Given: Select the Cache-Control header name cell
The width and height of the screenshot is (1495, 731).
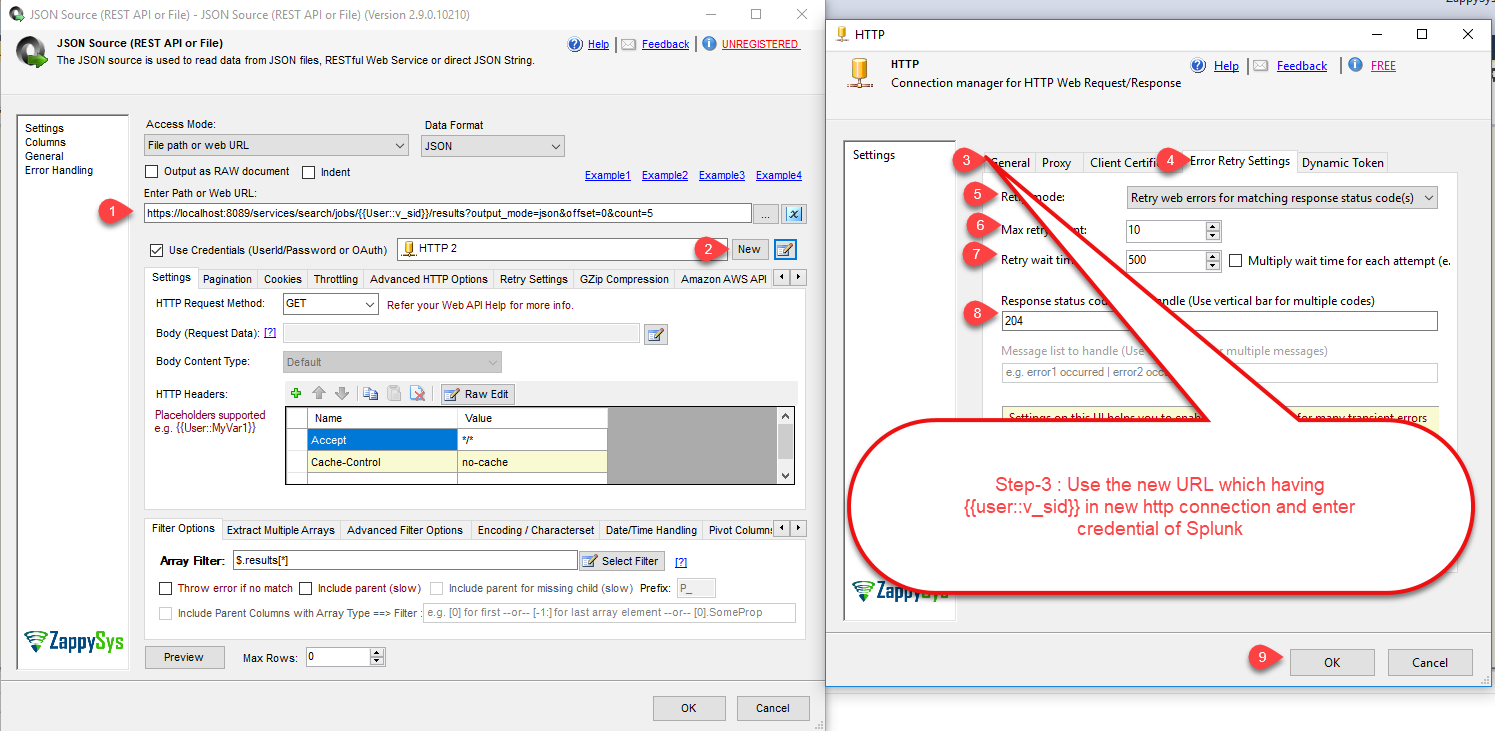Looking at the screenshot, I should pyautogui.click(x=382, y=462).
